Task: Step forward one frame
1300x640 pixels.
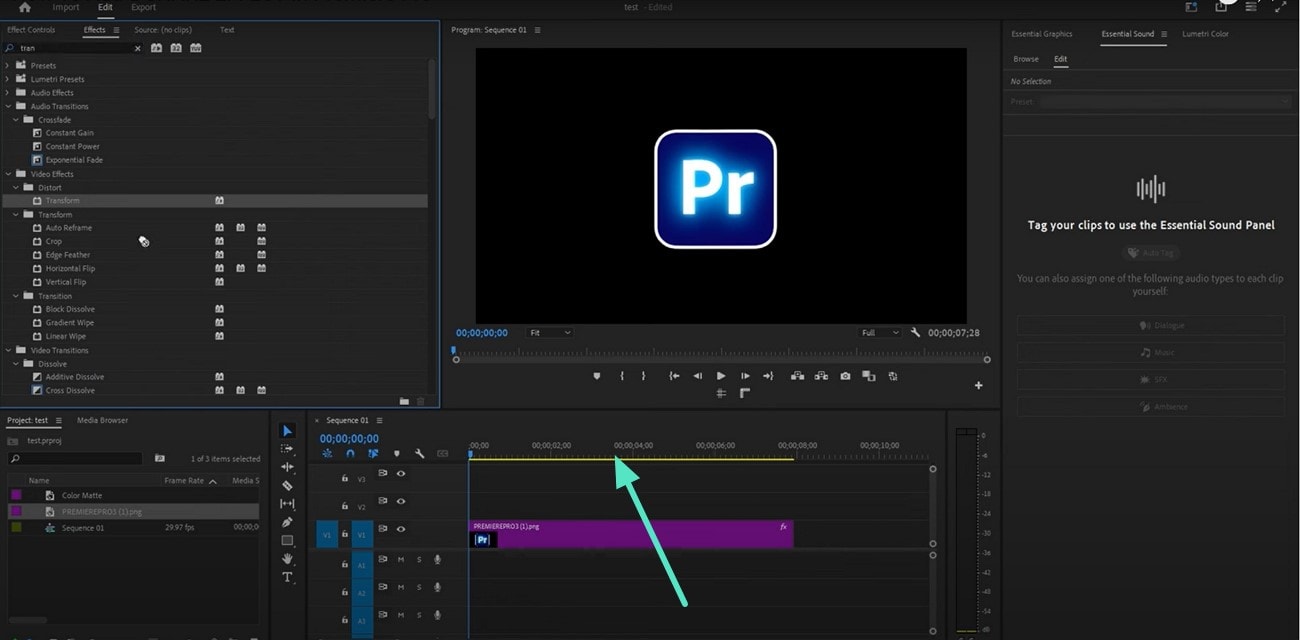Action: coord(745,376)
